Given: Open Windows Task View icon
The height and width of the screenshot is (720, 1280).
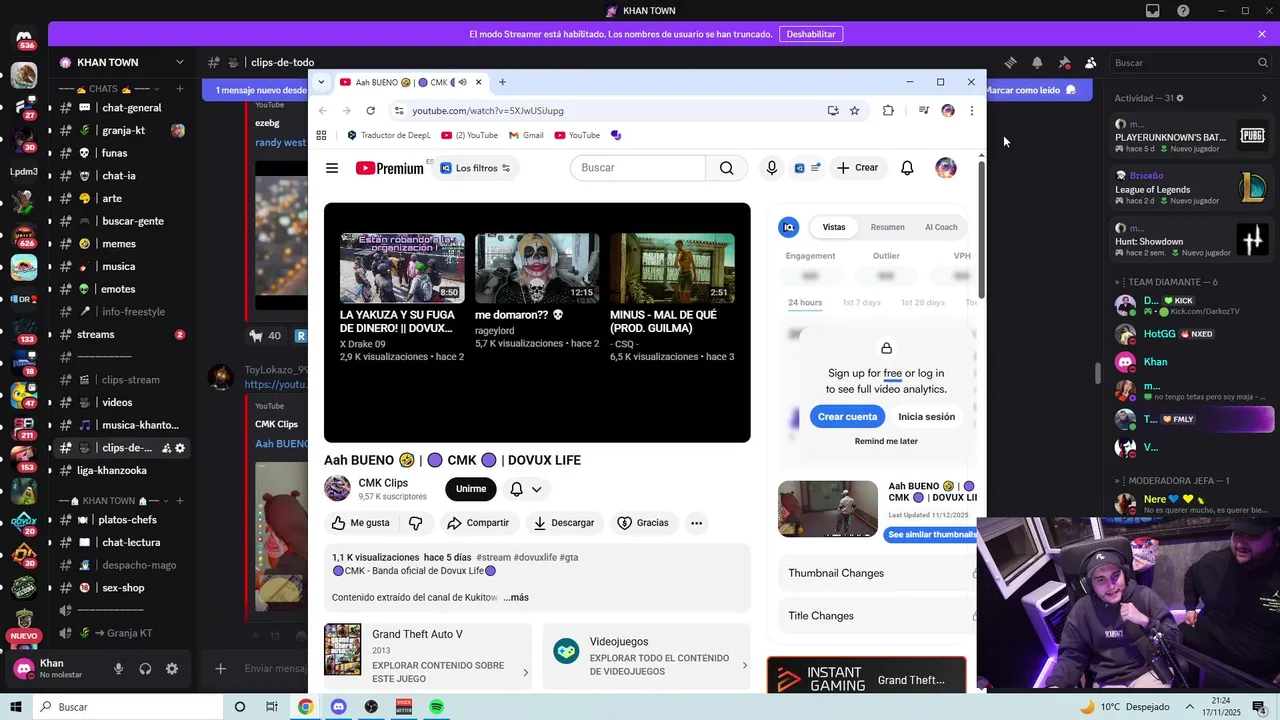Looking at the screenshot, I should pyautogui.click(x=272, y=707).
